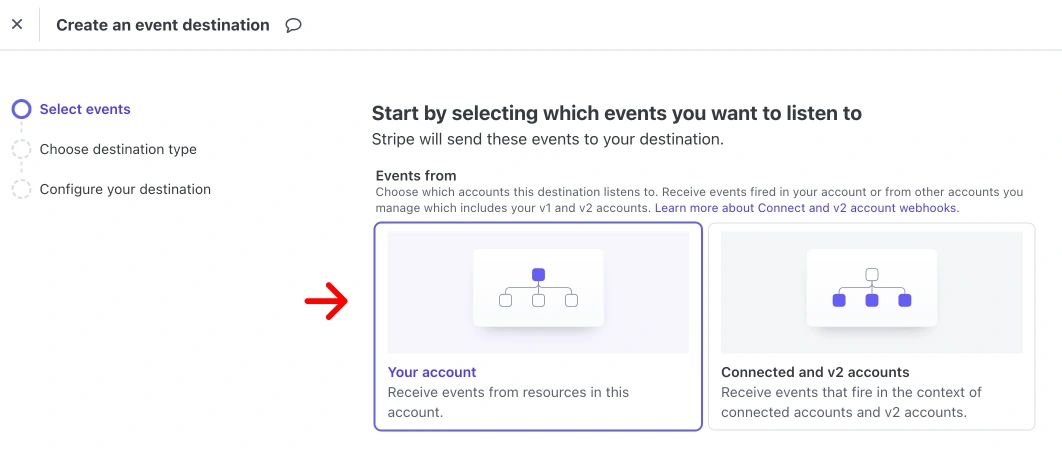Image resolution: width=1062 pixels, height=449 pixels.
Task: Click the Connected accounts card description text
Action: click(x=851, y=402)
